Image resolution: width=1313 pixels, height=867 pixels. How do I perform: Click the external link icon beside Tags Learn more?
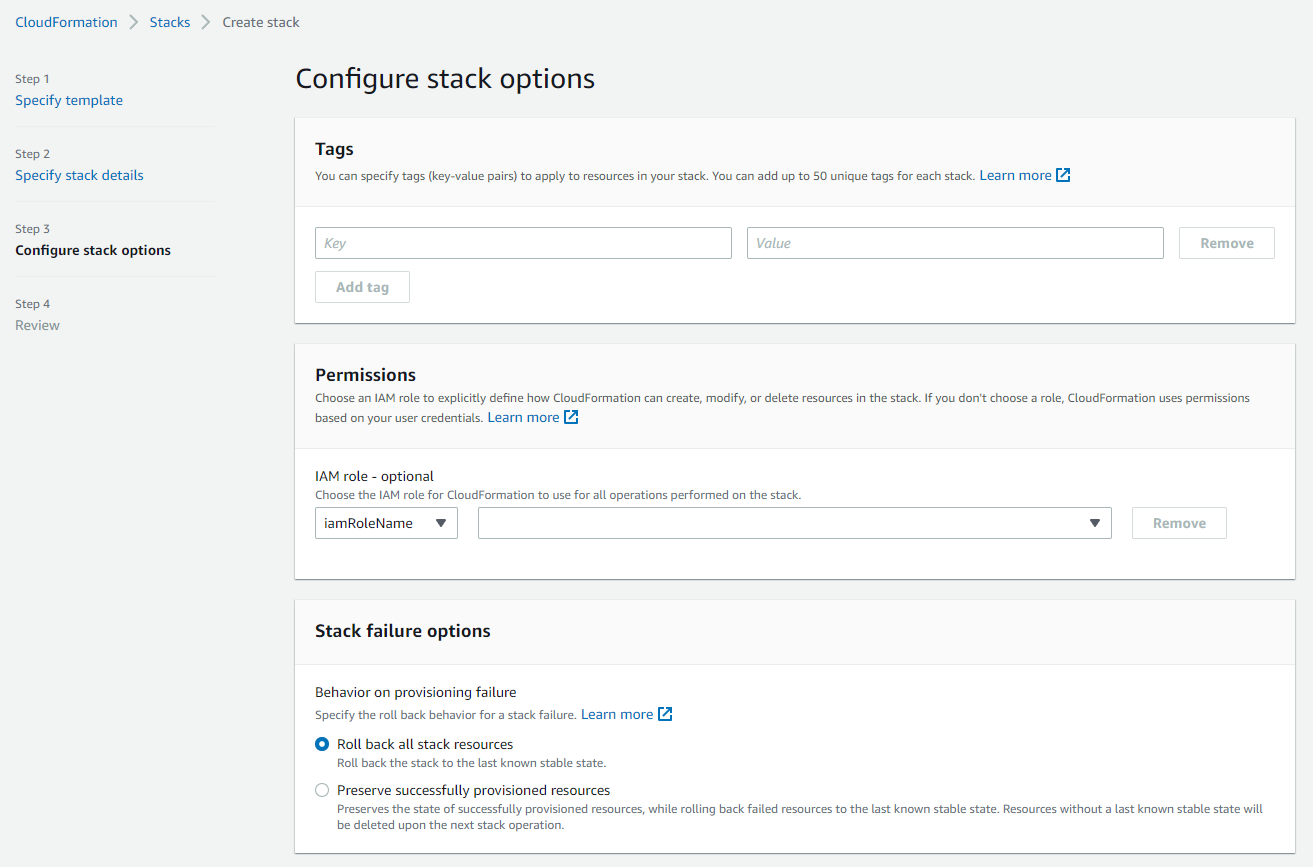click(x=1063, y=174)
